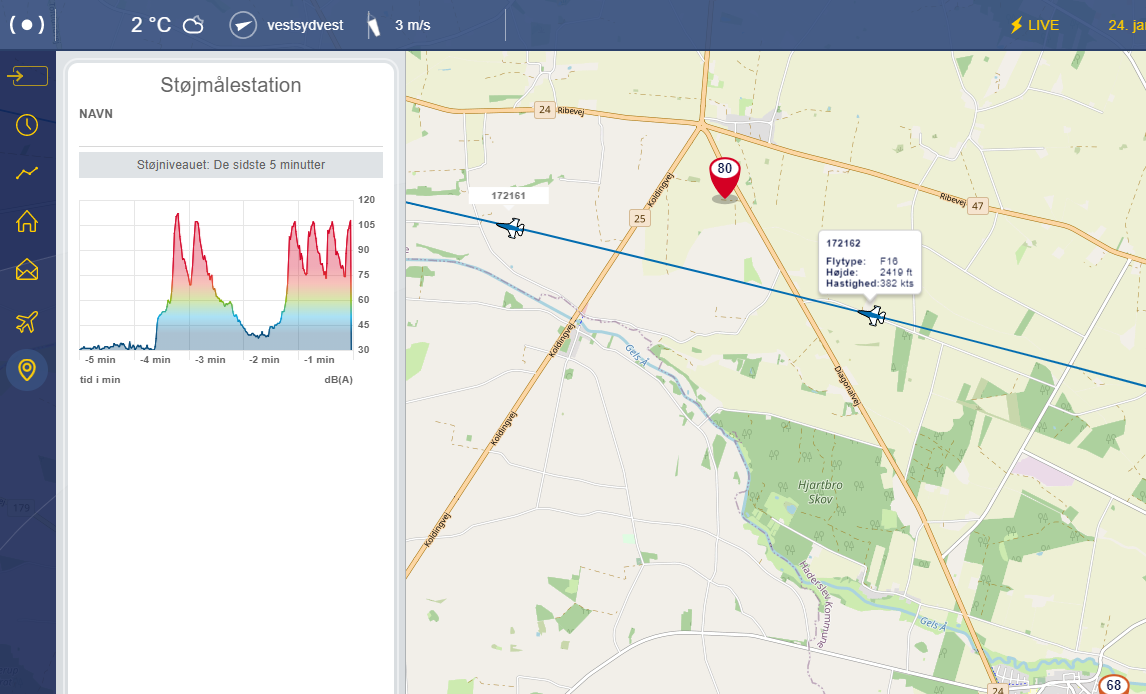Viewport: 1146px width, 694px height.
Task: Click the cloud weather icon next to 2 °C
Action: 194,24
